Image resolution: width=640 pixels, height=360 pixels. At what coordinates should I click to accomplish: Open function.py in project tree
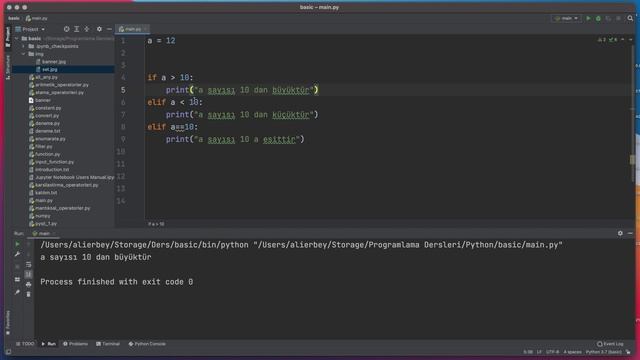click(47, 154)
